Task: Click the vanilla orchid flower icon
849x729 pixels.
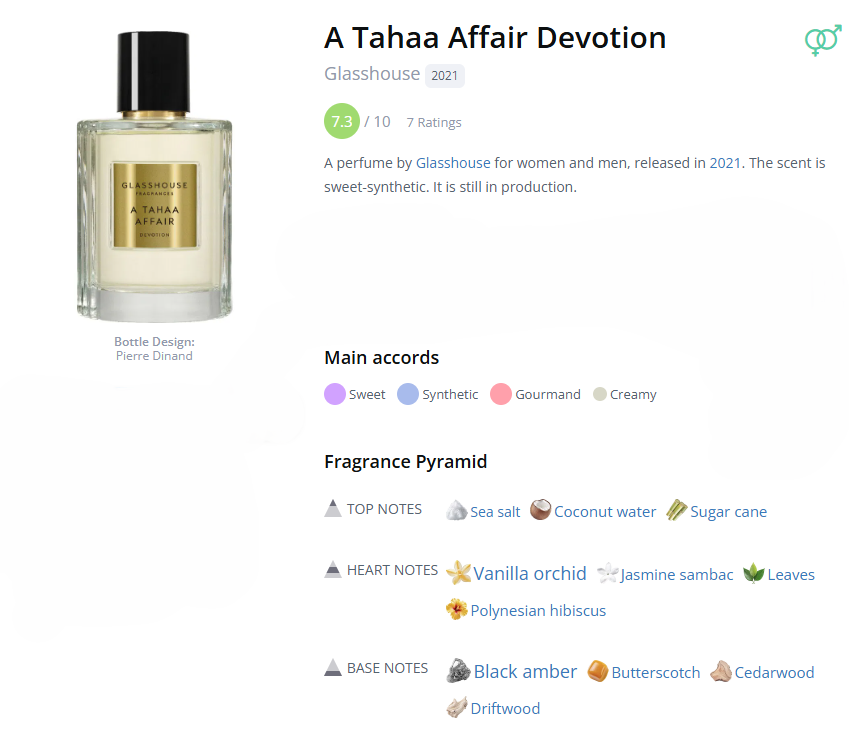Action: (459, 572)
